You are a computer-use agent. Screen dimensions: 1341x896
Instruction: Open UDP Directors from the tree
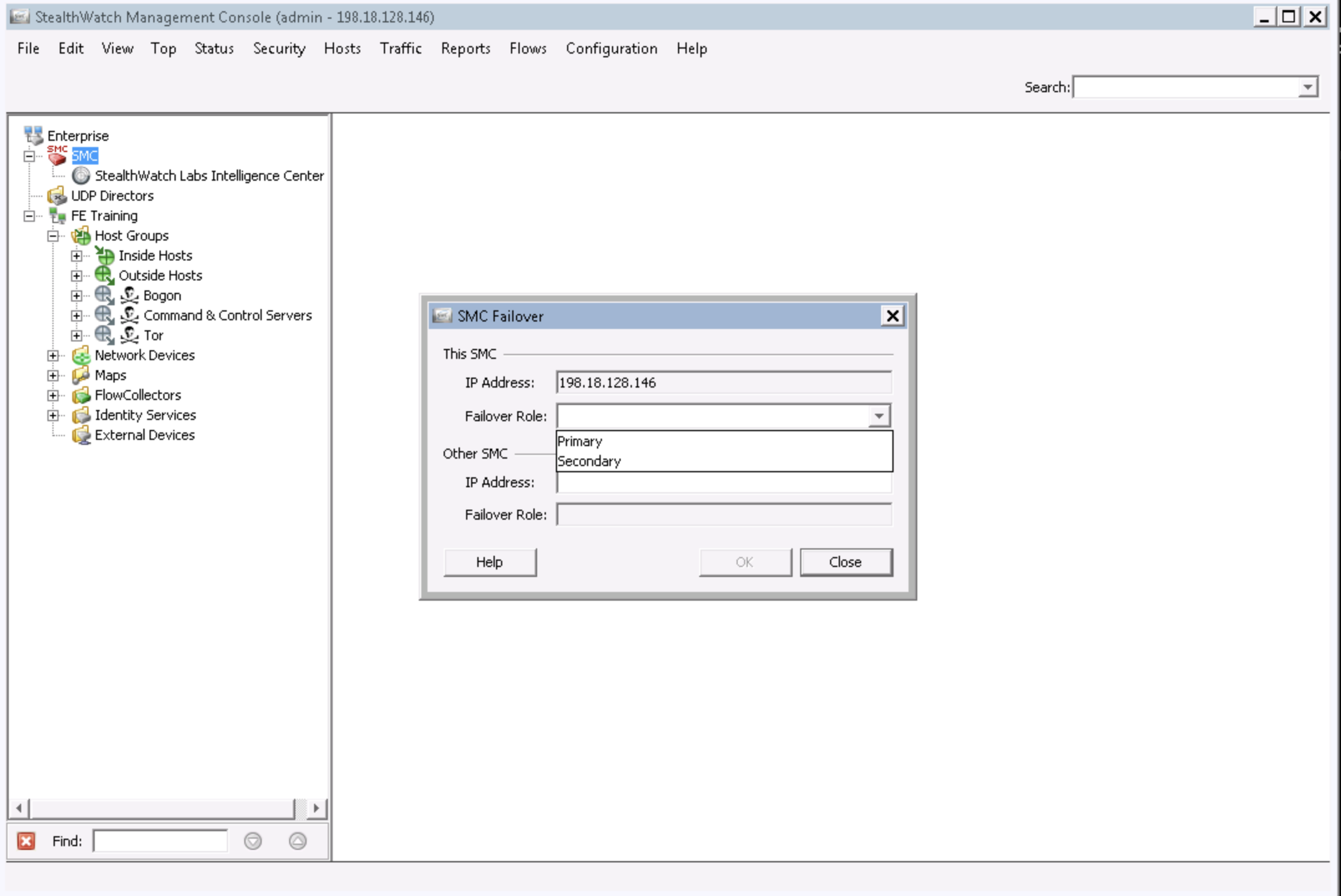[x=57, y=196]
